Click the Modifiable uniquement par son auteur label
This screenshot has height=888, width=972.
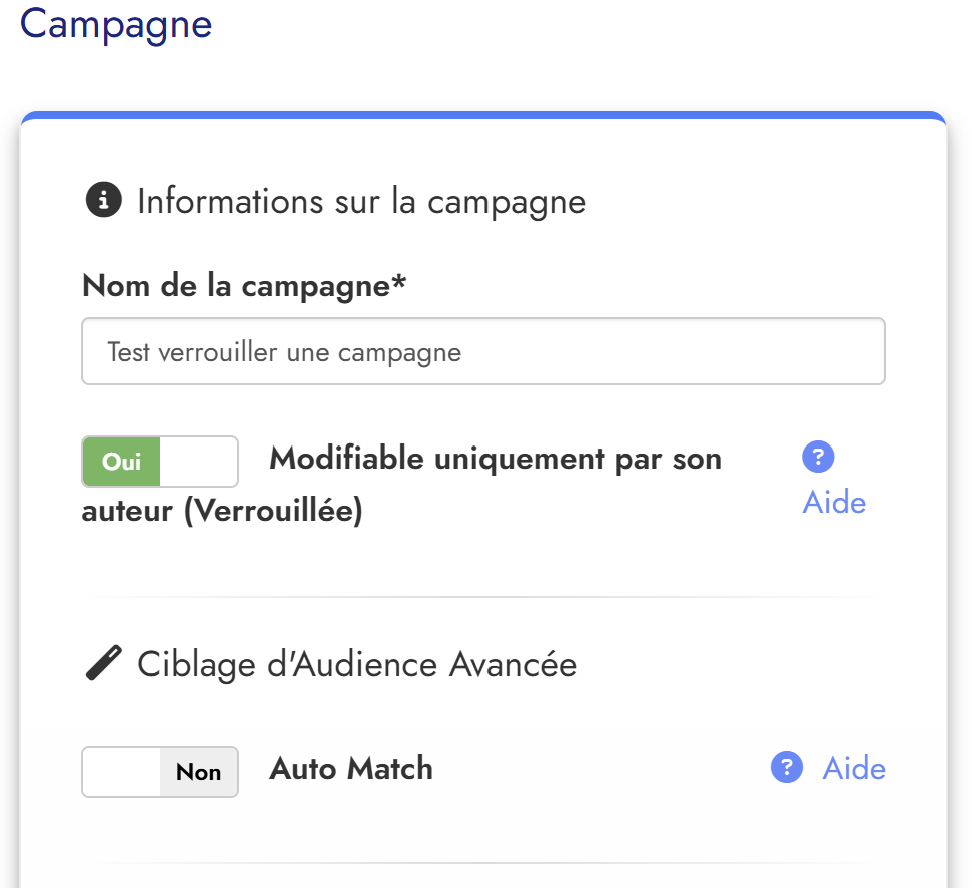point(495,459)
